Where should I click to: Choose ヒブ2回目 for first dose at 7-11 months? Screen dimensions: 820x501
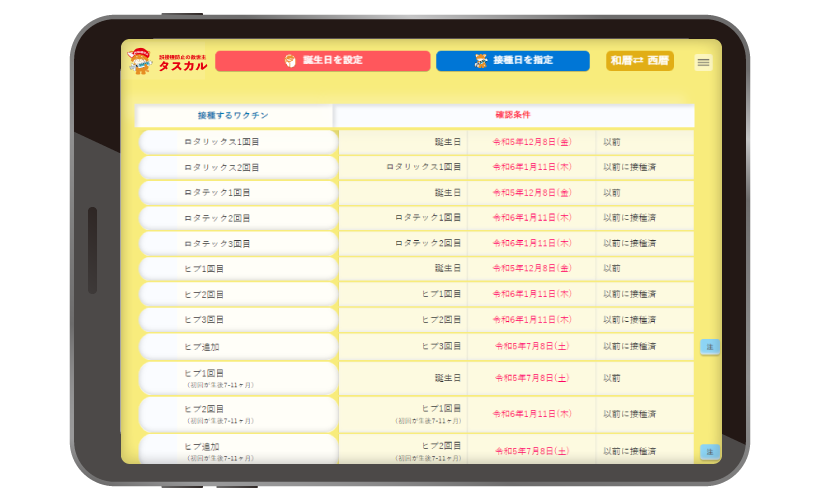point(238,413)
